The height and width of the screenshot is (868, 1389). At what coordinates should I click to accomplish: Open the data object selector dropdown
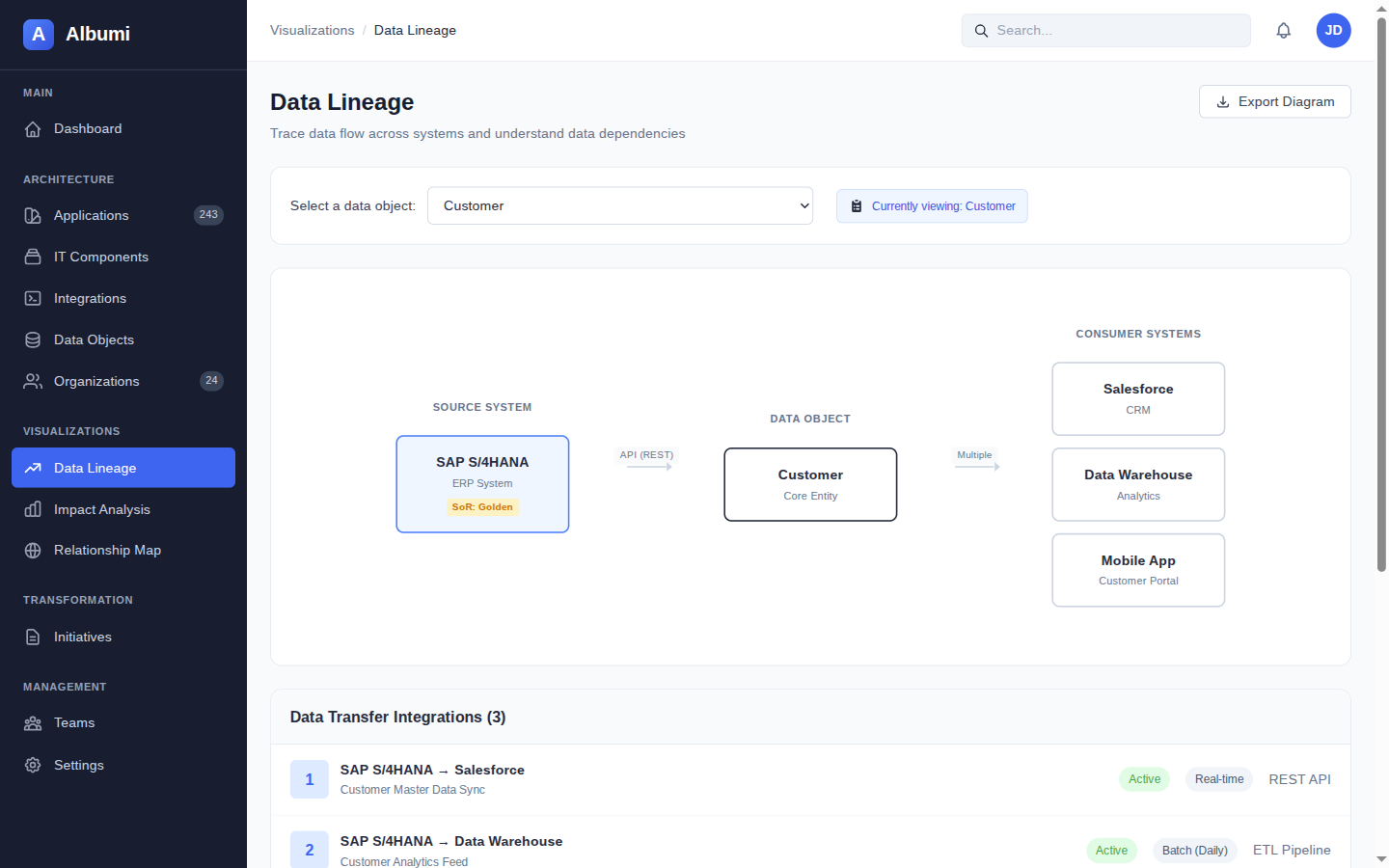(x=620, y=205)
